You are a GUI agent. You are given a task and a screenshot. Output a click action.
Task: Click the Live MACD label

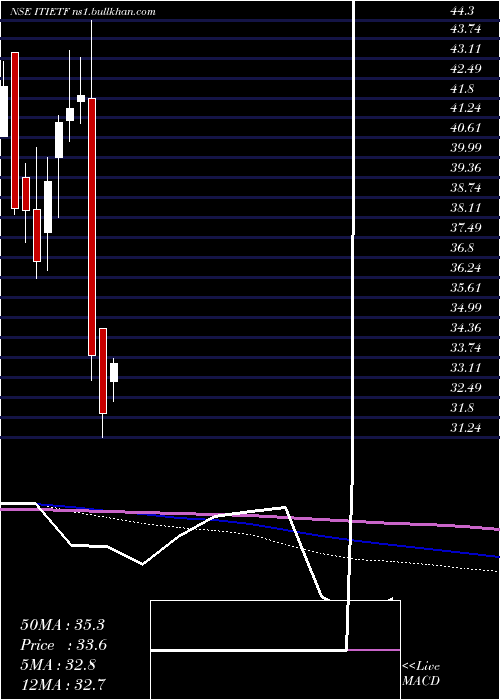(x=421, y=674)
